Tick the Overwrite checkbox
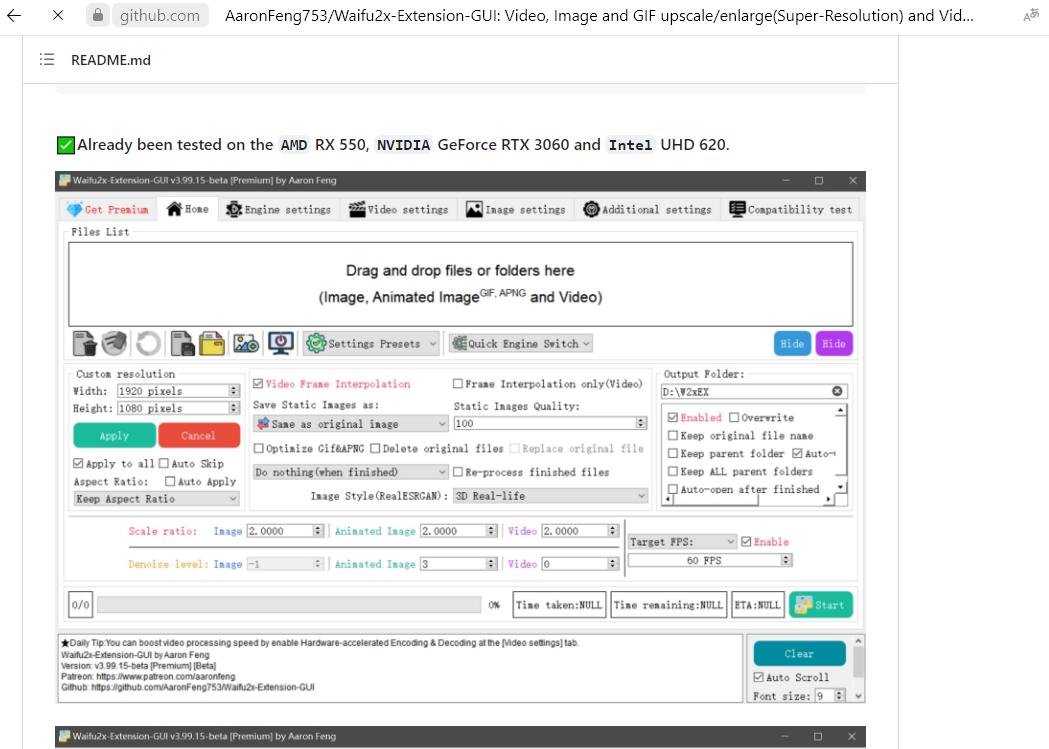The height and width of the screenshot is (749, 1049). point(734,417)
